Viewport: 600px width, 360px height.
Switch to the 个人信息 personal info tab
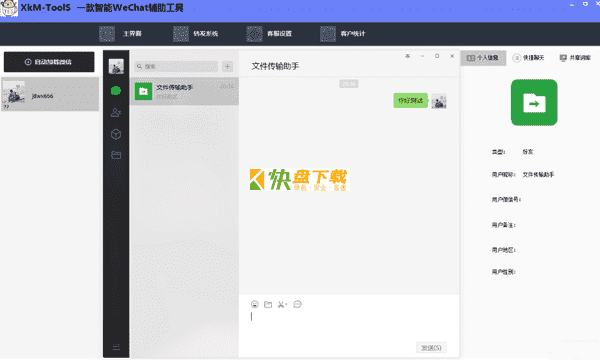point(483,58)
